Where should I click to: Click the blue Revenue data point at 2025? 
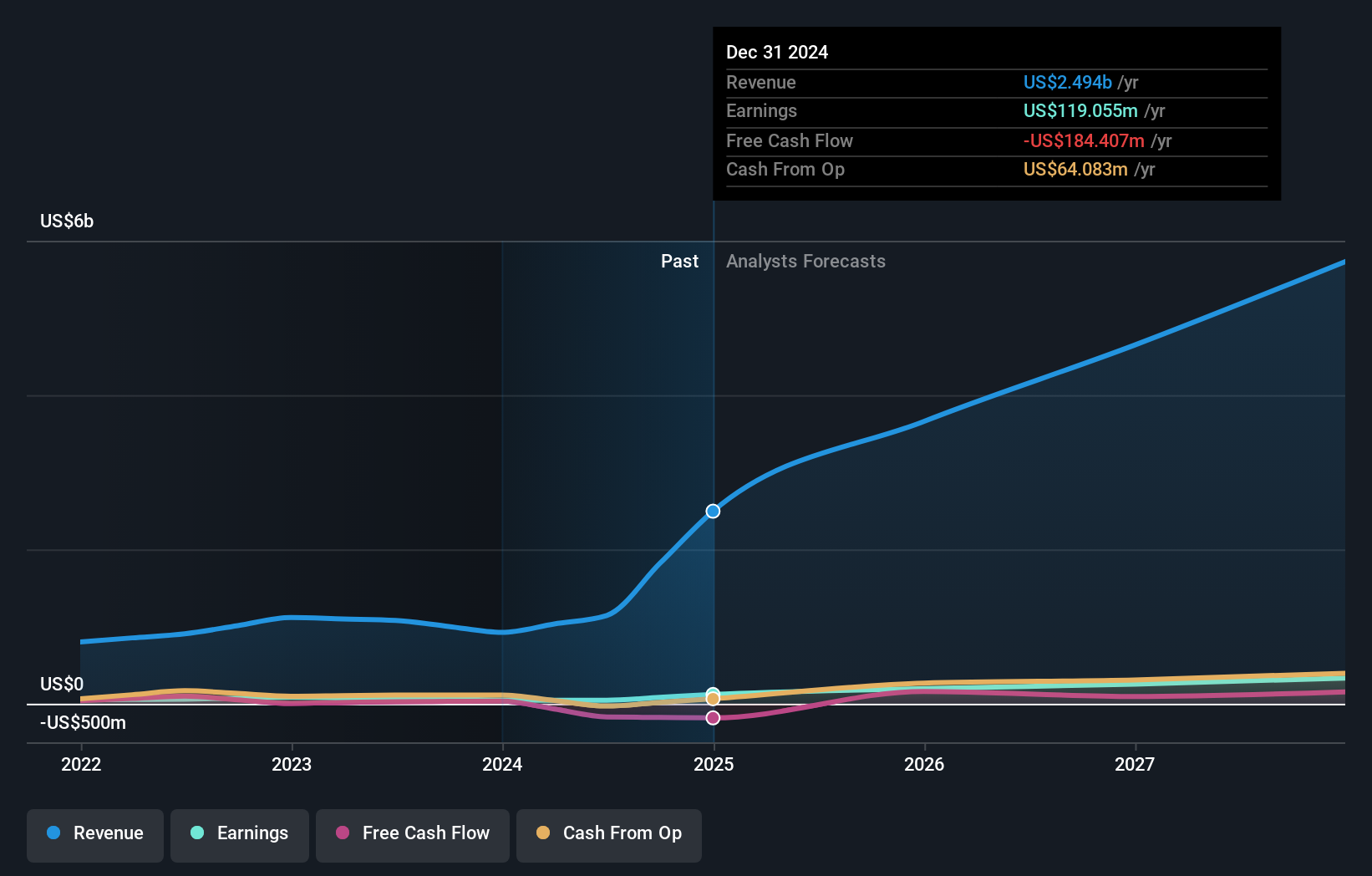(x=713, y=511)
